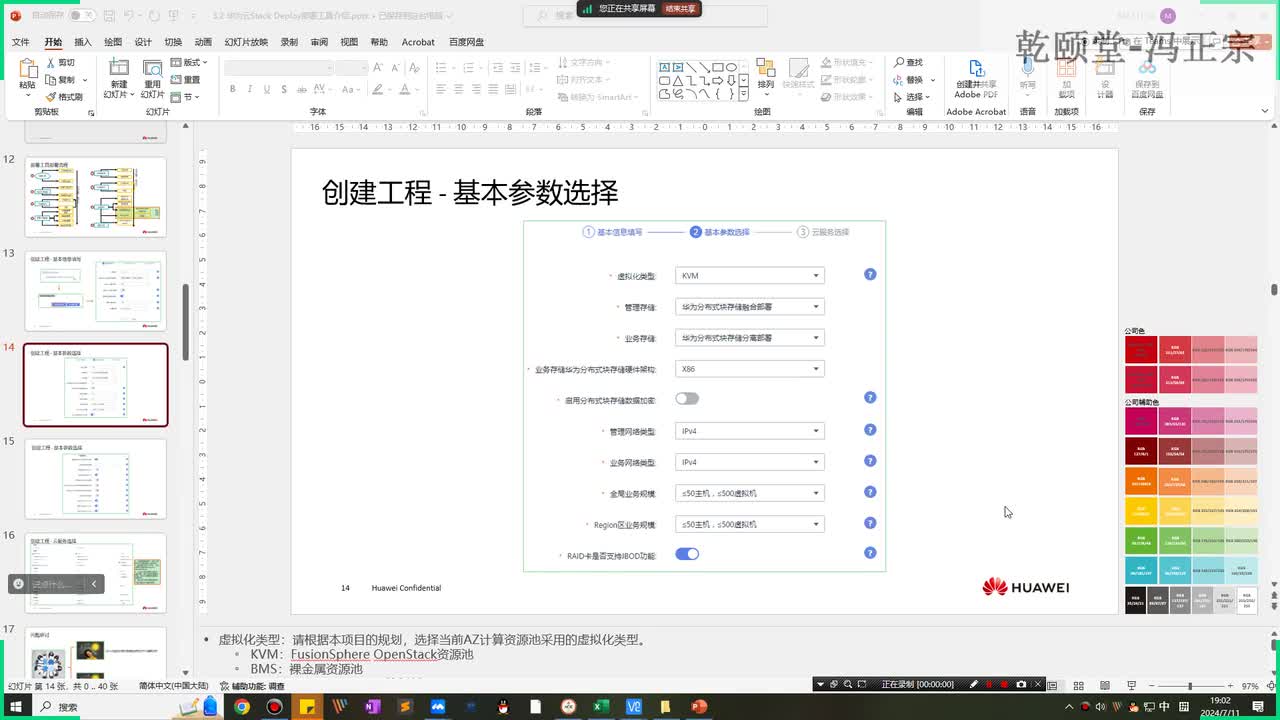This screenshot has height=720, width=1280.
Task: Click the Designer (设计器) icon
Action: pos(1105,67)
